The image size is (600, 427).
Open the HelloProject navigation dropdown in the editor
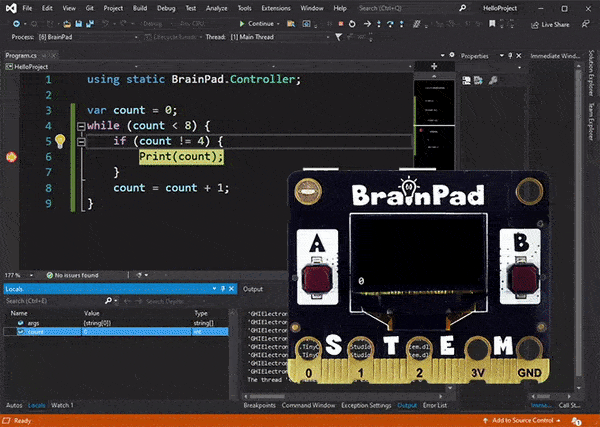pos(72,67)
